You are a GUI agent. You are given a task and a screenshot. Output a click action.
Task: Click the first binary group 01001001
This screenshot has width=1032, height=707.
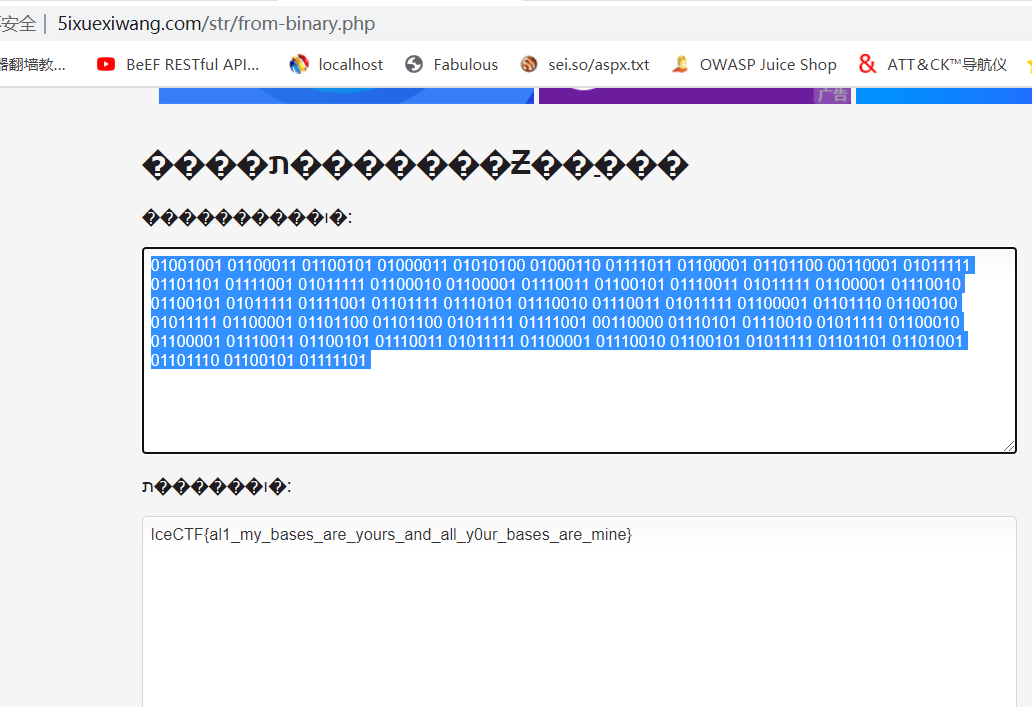click(x=187, y=265)
